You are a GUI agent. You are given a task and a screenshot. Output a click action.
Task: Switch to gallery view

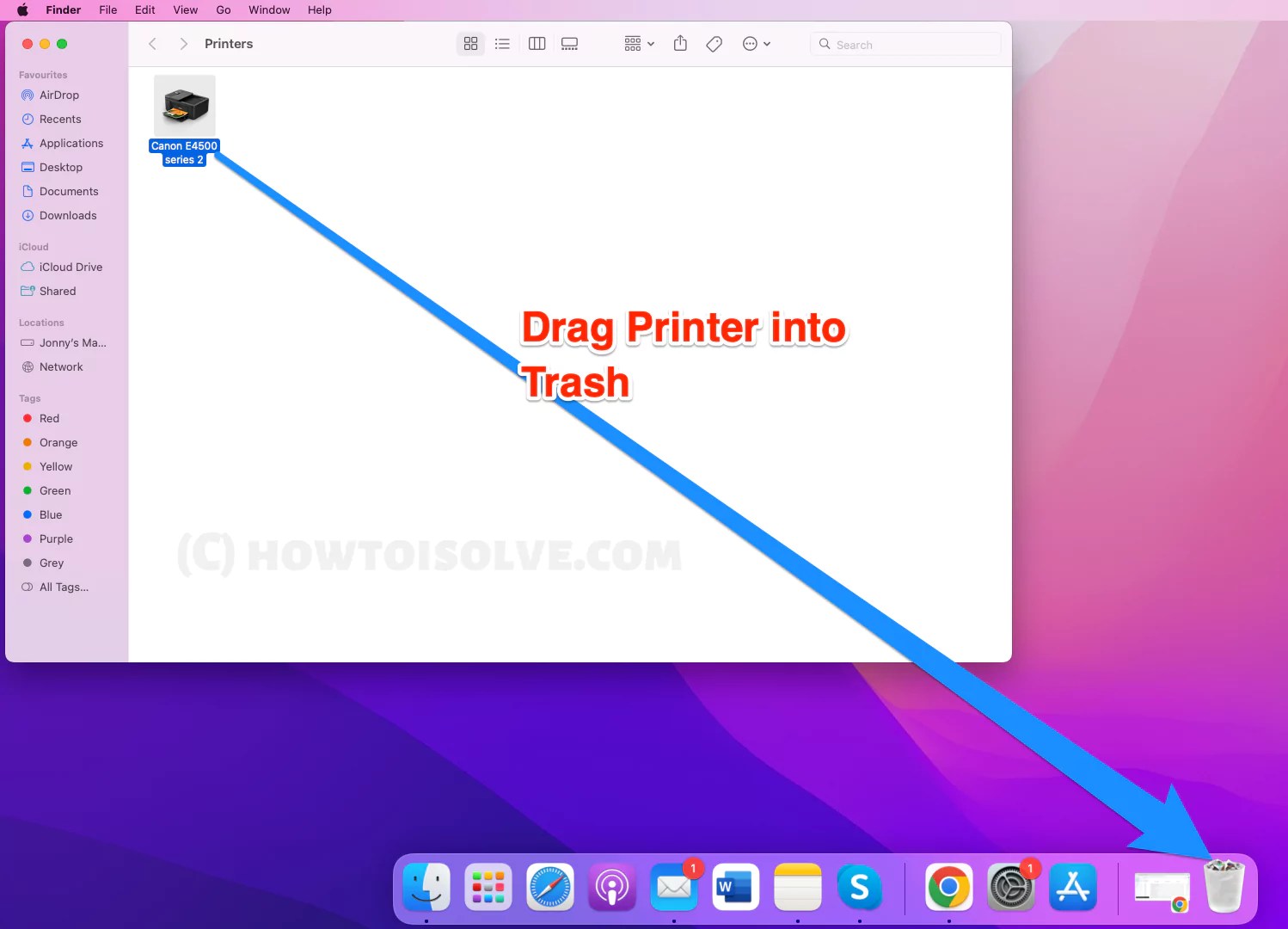tap(569, 43)
